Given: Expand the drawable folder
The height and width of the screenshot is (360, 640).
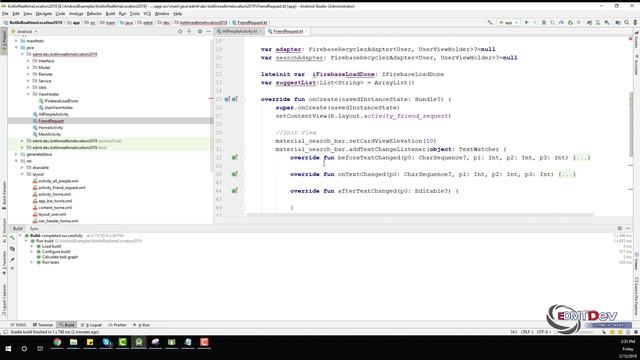Looking at the screenshot, I should click(22, 167).
